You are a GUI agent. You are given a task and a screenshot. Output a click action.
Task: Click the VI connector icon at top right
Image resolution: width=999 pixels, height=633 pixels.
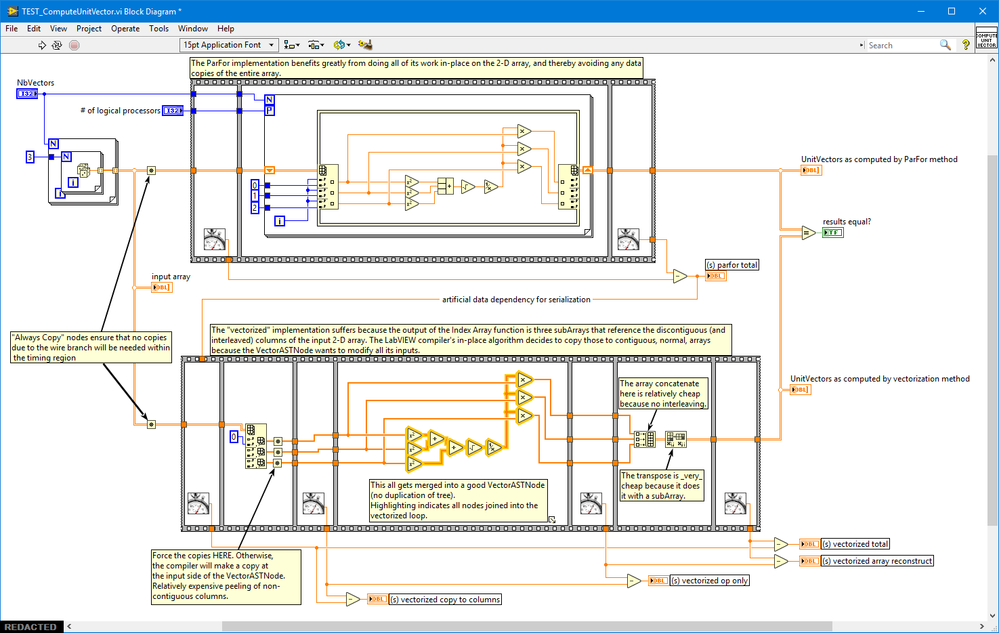click(x=986, y=38)
